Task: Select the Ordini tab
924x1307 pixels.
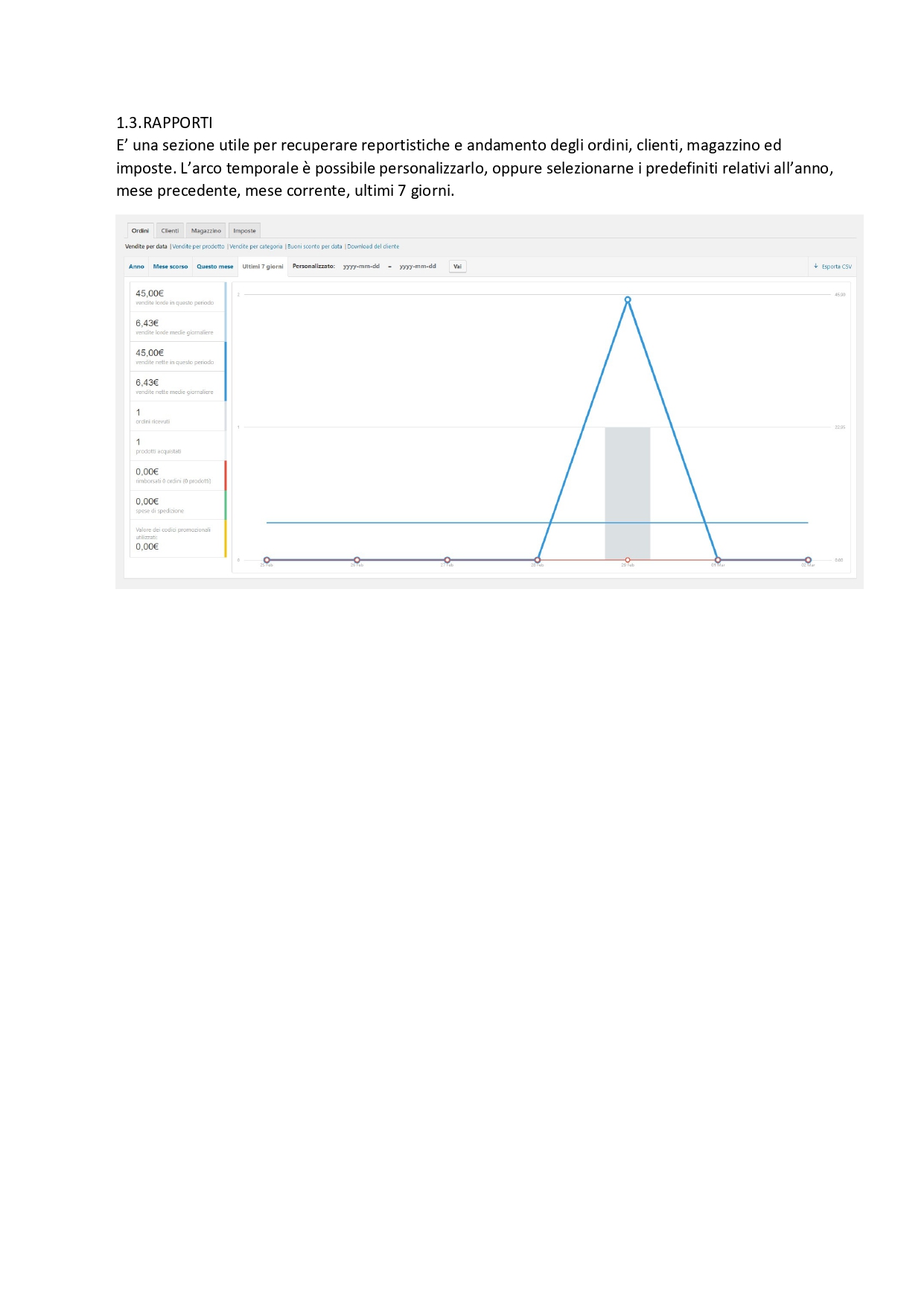Action: click(x=140, y=231)
